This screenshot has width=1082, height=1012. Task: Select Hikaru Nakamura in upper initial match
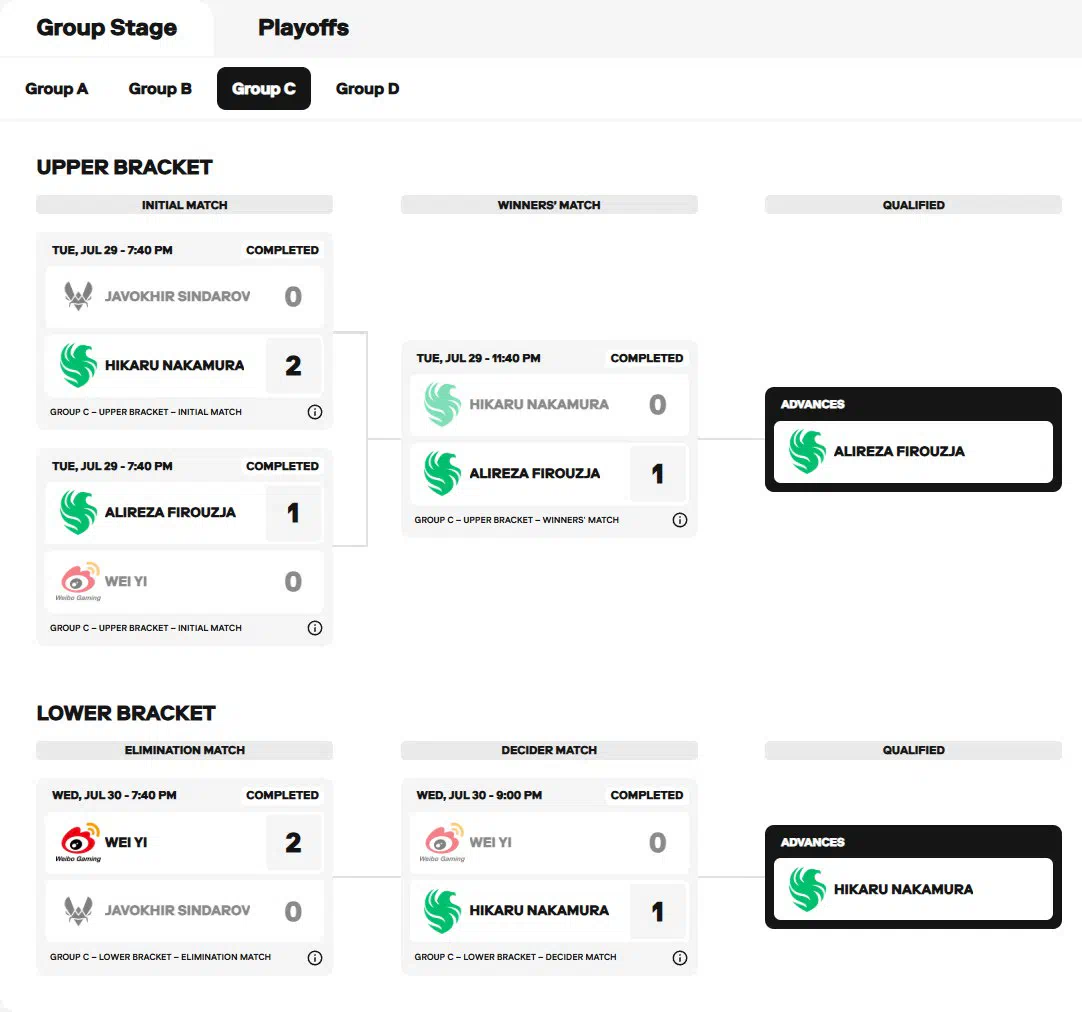(x=175, y=365)
